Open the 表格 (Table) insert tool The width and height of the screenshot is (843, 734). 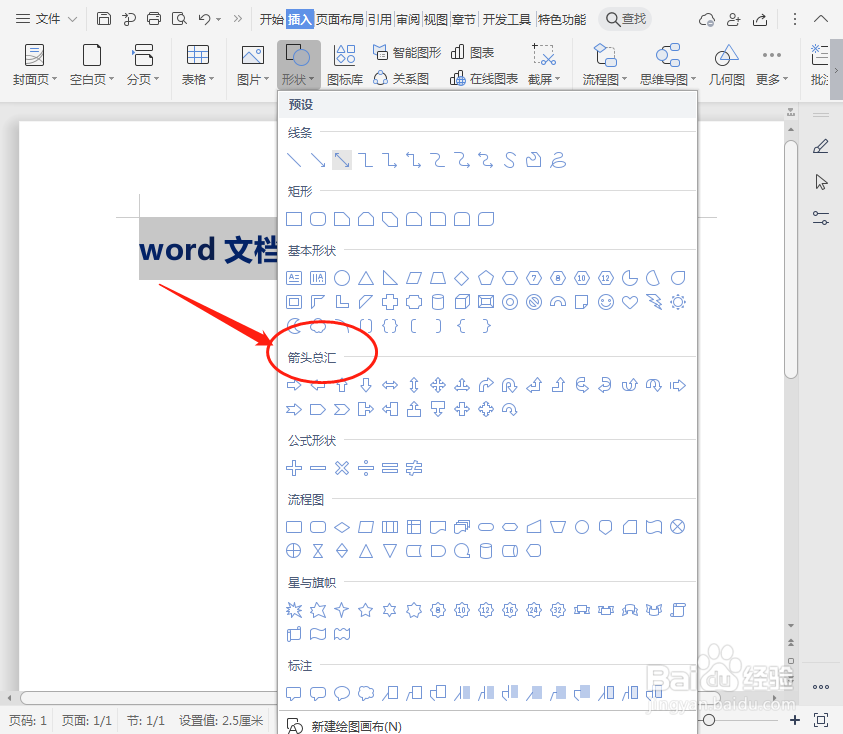(x=197, y=62)
